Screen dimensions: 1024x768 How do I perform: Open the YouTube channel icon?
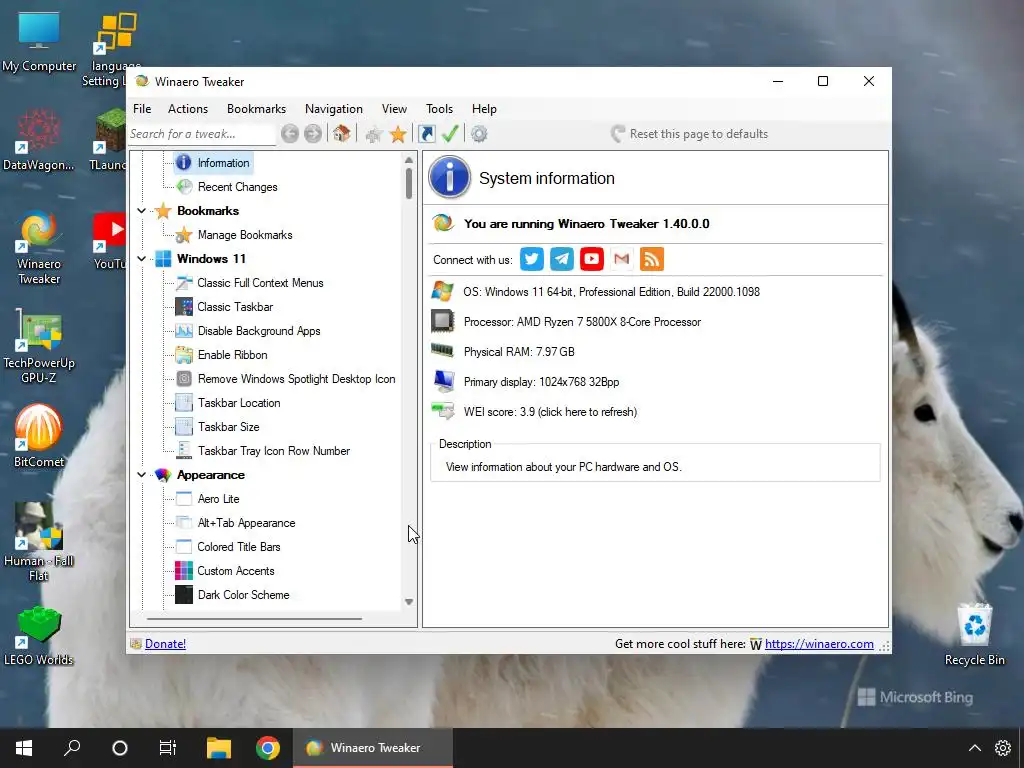[x=592, y=259]
